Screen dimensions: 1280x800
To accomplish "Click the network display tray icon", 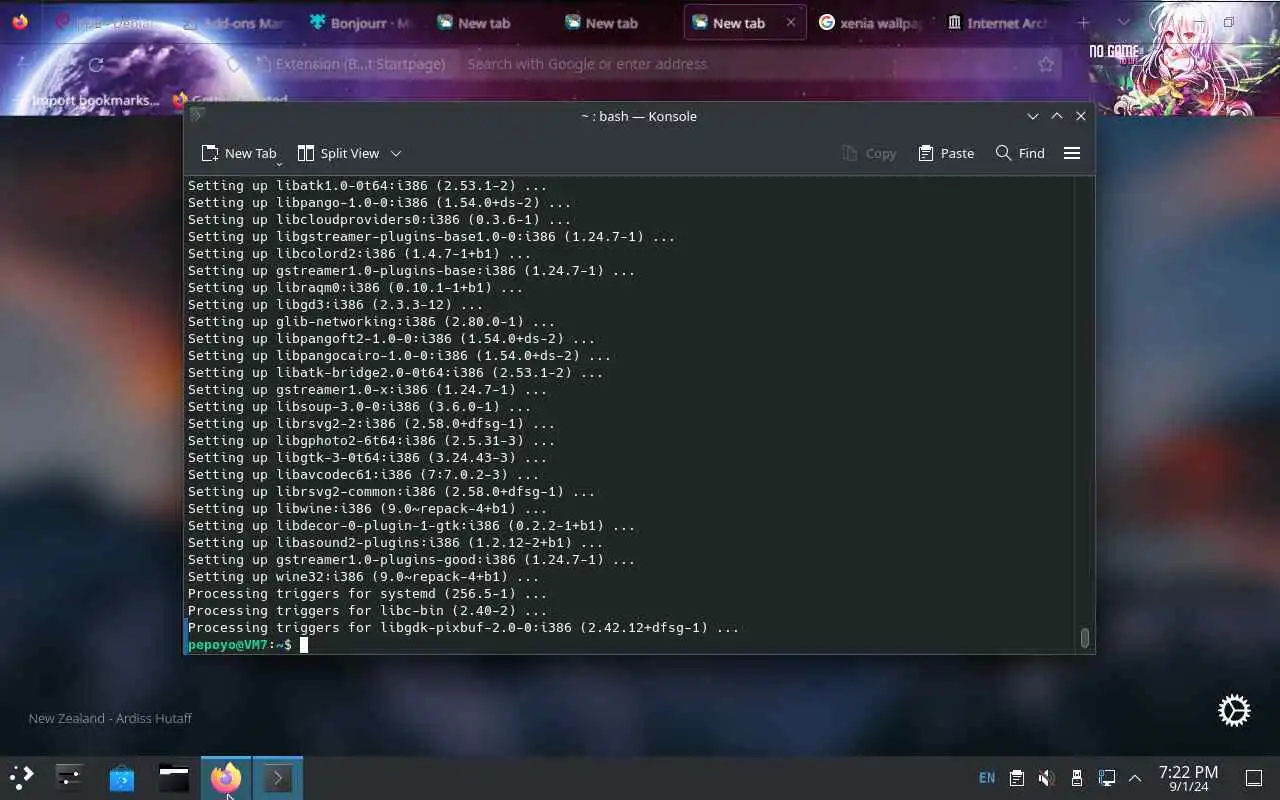I will [x=1106, y=778].
